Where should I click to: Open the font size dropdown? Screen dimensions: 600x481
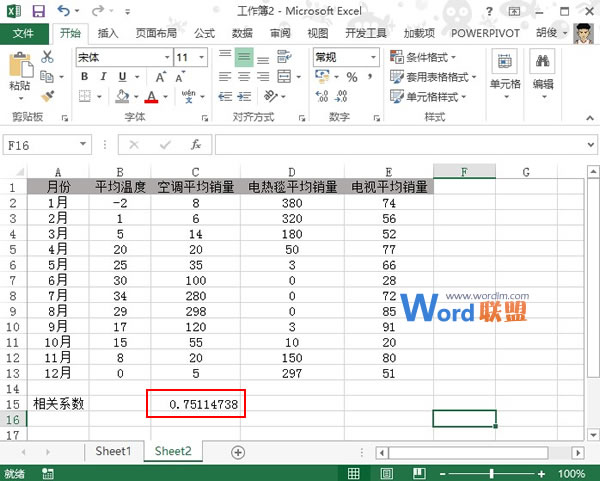click(201, 57)
